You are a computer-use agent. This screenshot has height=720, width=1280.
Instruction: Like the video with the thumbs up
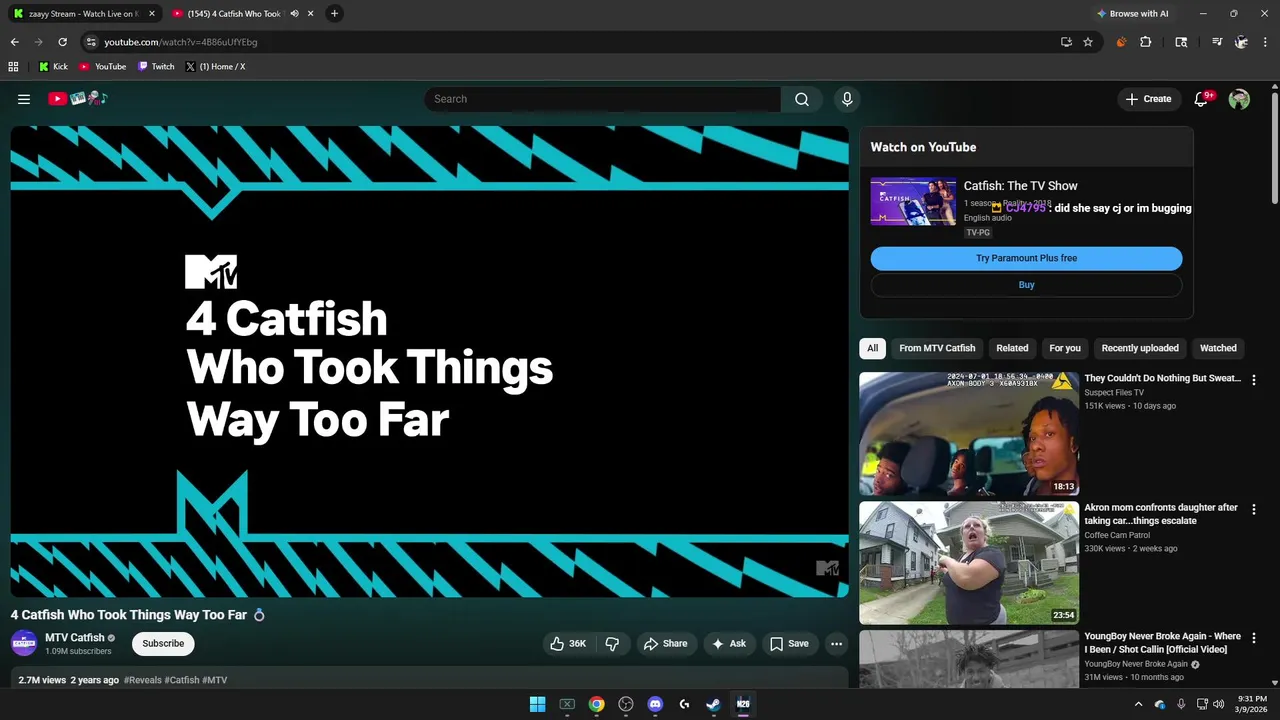pyautogui.click(x=568, y=644)
